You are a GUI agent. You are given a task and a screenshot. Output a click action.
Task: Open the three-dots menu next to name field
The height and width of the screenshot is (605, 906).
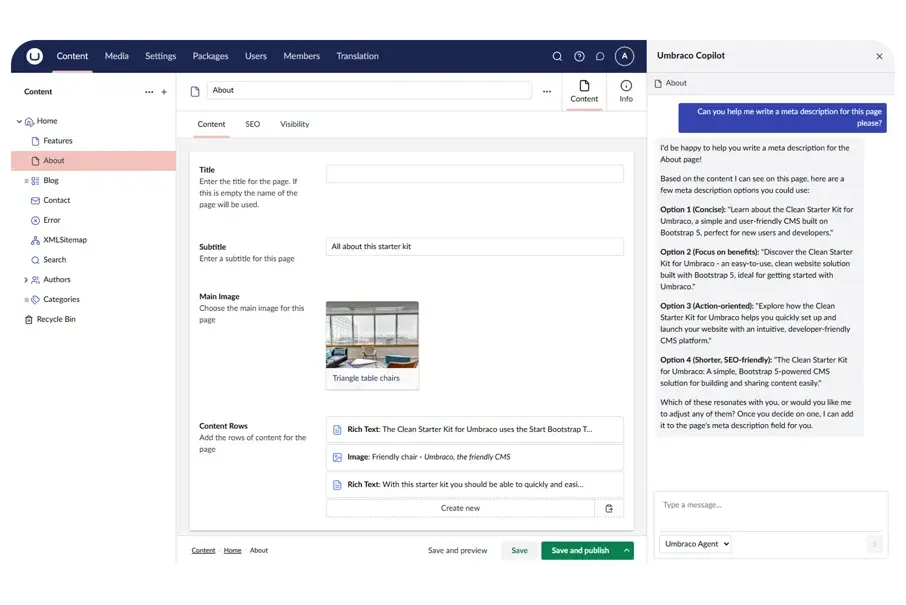[547, 91]
